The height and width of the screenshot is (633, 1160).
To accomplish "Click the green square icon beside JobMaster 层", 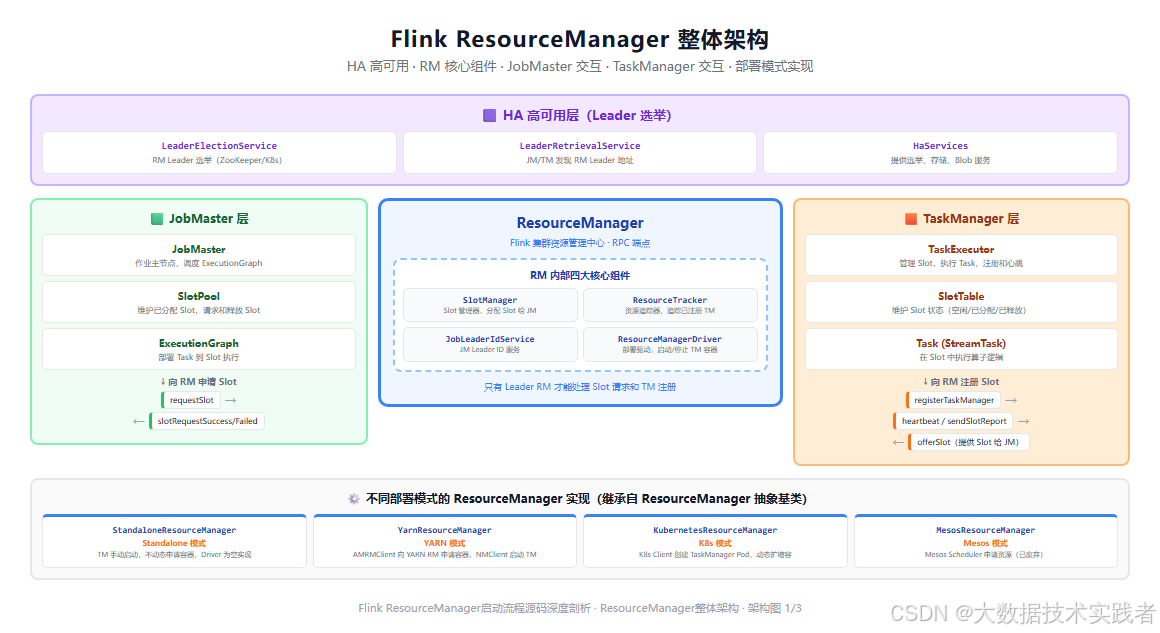I will (157, 219).
